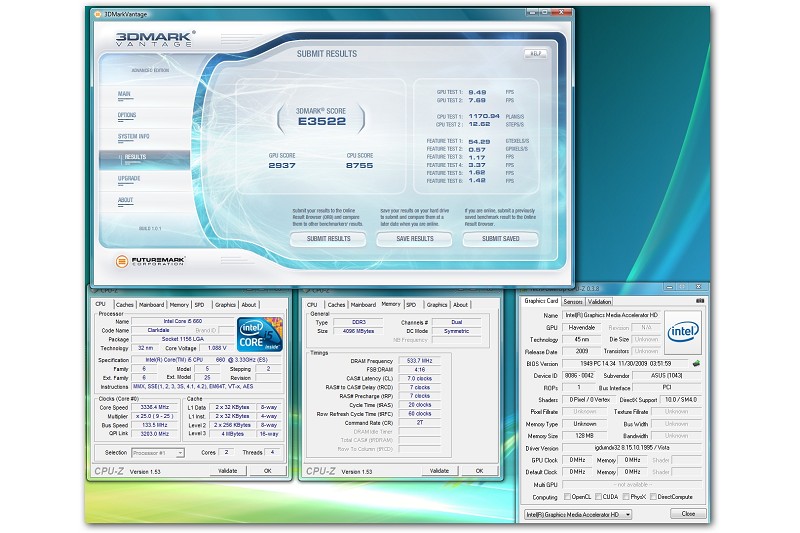Image resolution: width=800 pixels, height=533 pixels.
Task: Click Validate in the left CPU-Z window
Action: click(x=228, y=471)
